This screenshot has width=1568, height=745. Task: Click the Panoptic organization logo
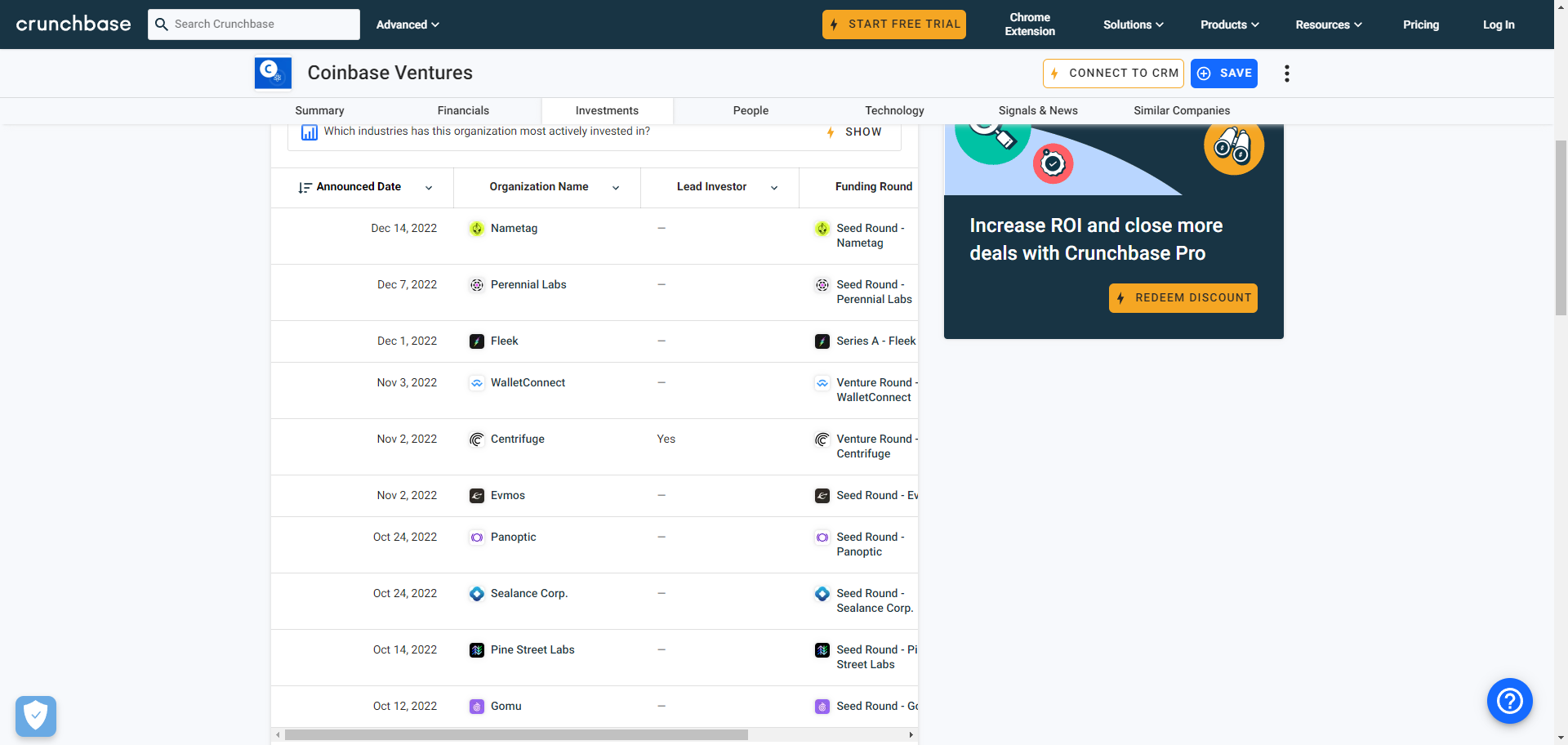pyautogui.click(x=477, y=538)
